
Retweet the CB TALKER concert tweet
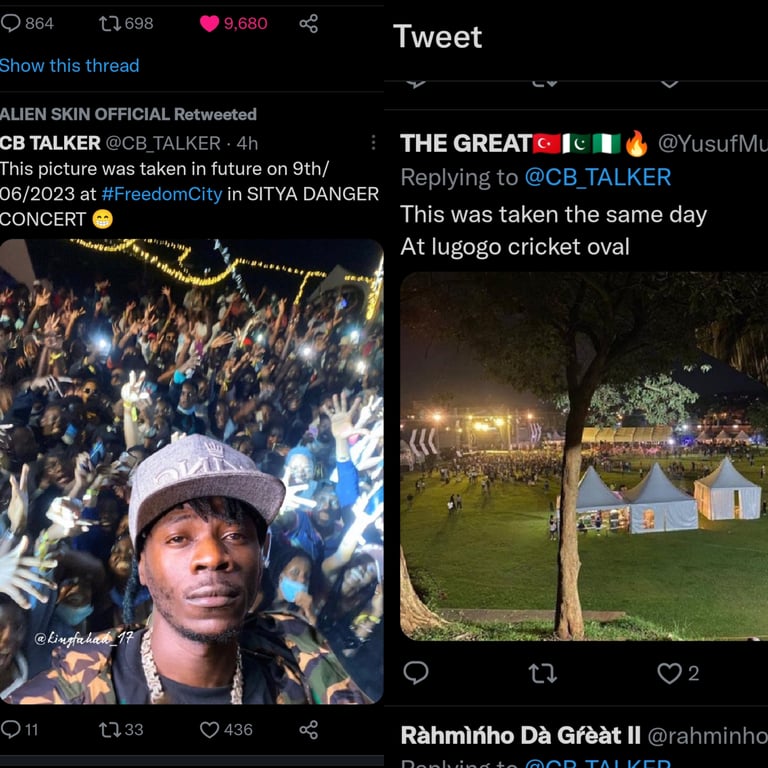tap(110, 730)
